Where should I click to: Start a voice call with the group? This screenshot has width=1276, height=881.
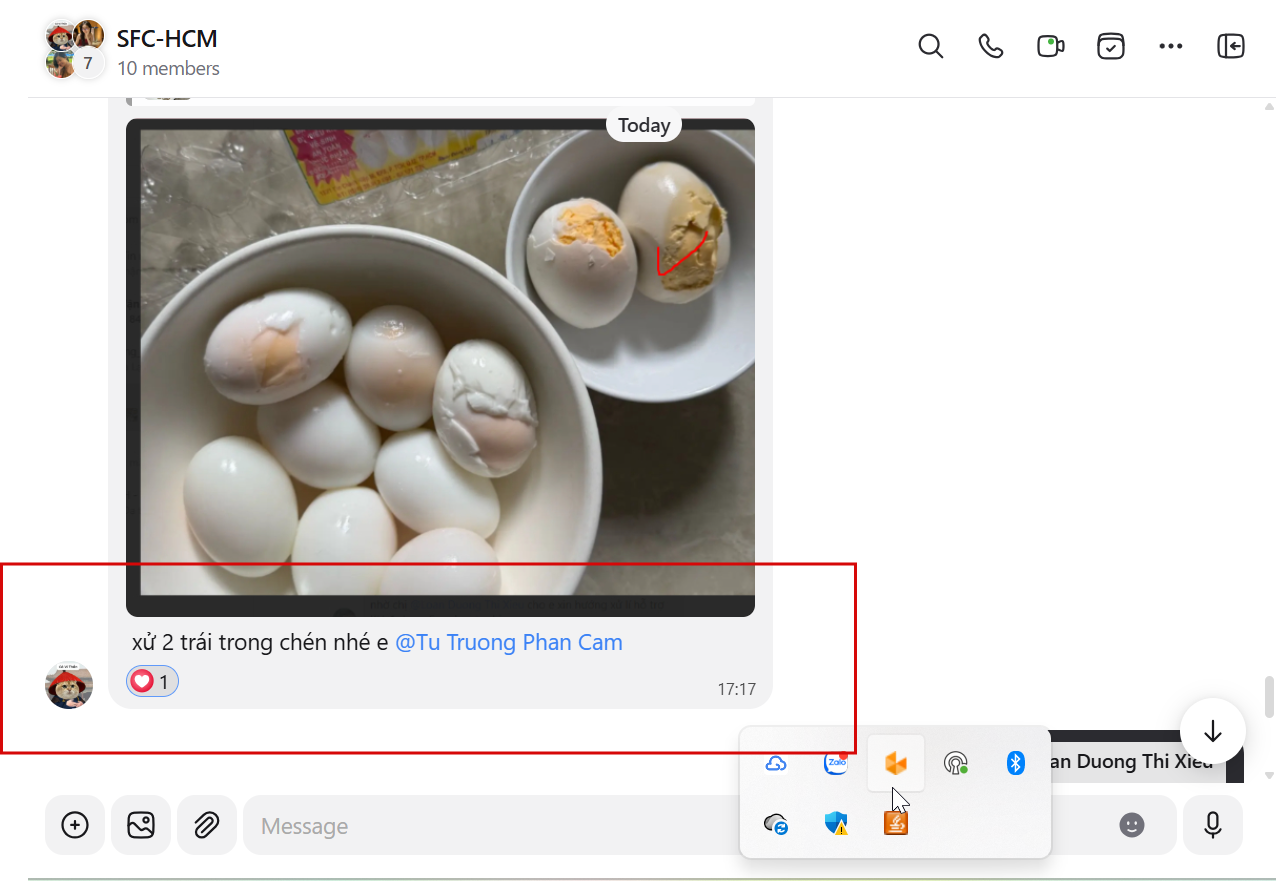991,46
